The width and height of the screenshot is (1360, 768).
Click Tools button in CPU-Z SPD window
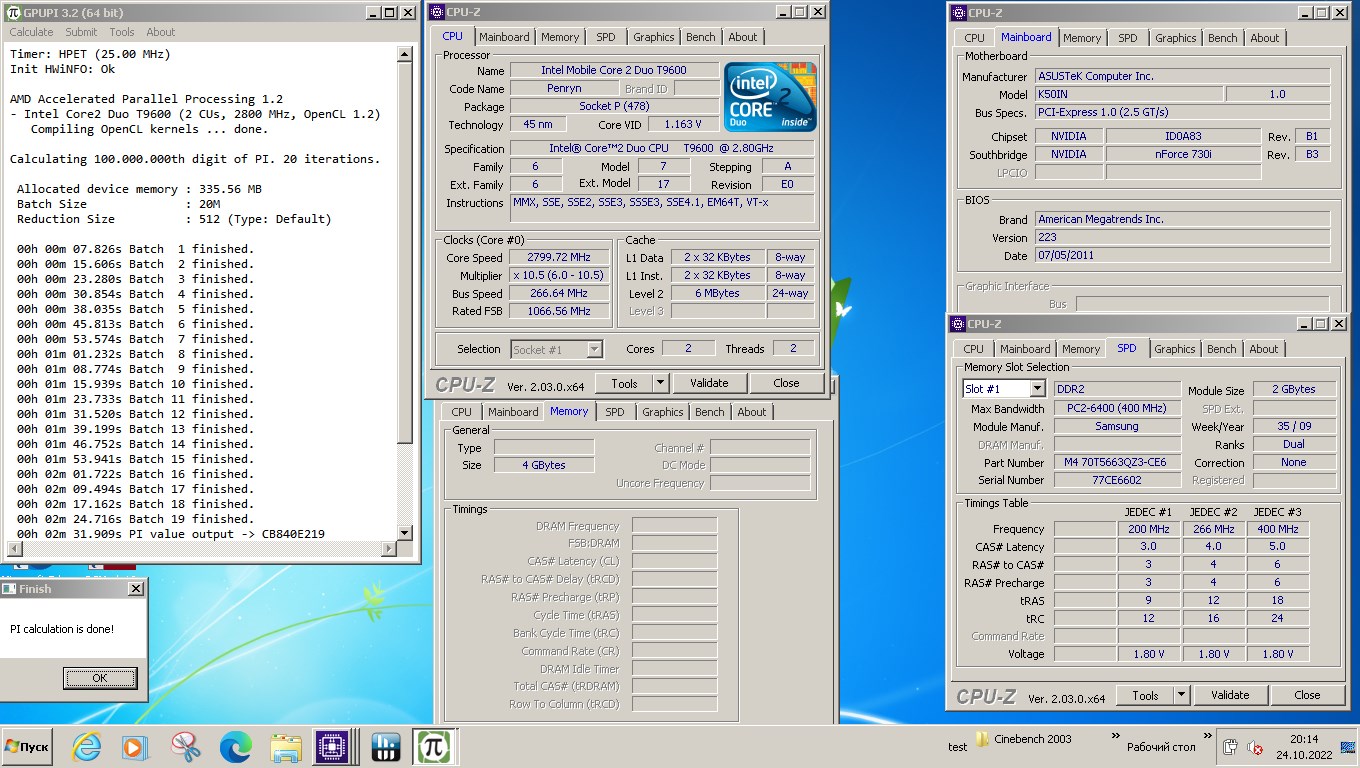pyautogui.click(x=1146, y=695)
